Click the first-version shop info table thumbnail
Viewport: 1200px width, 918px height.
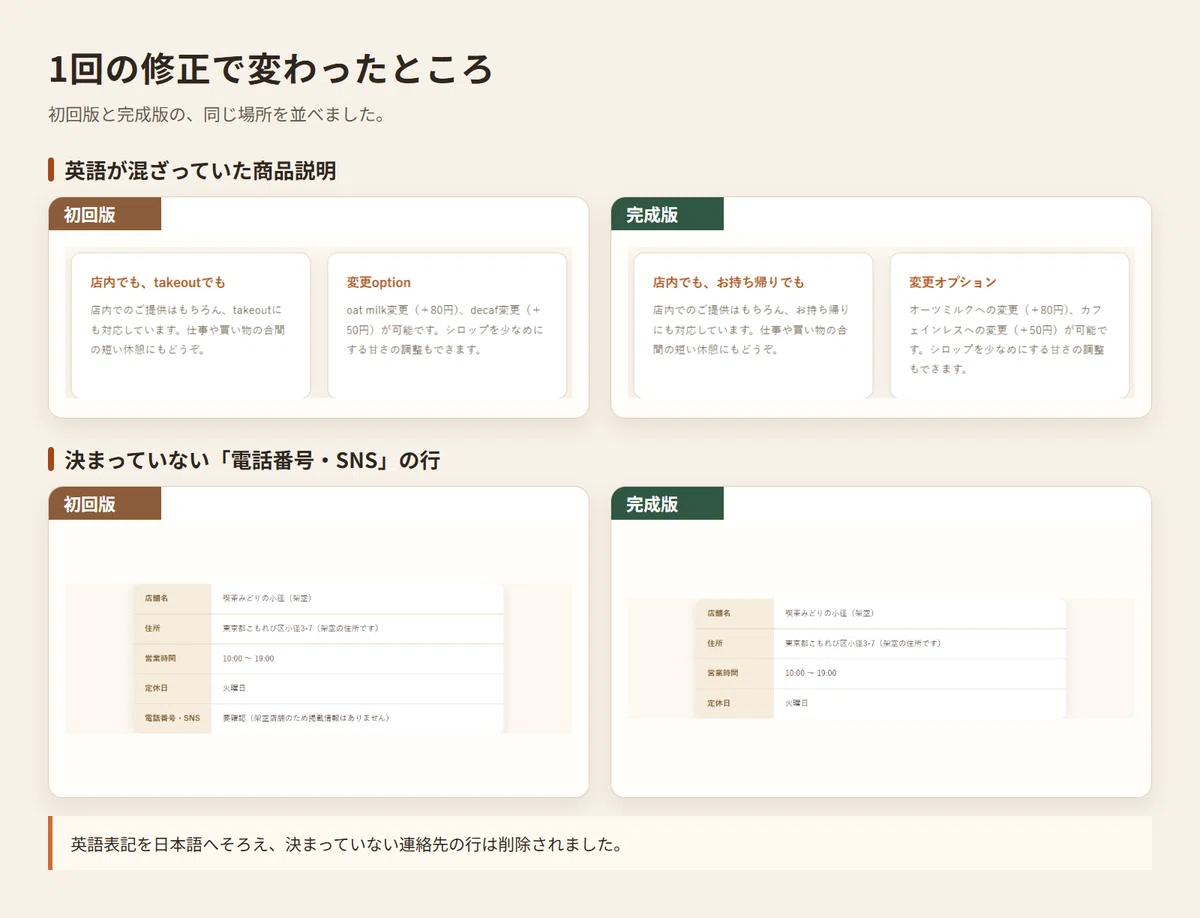tap(319, 659)
